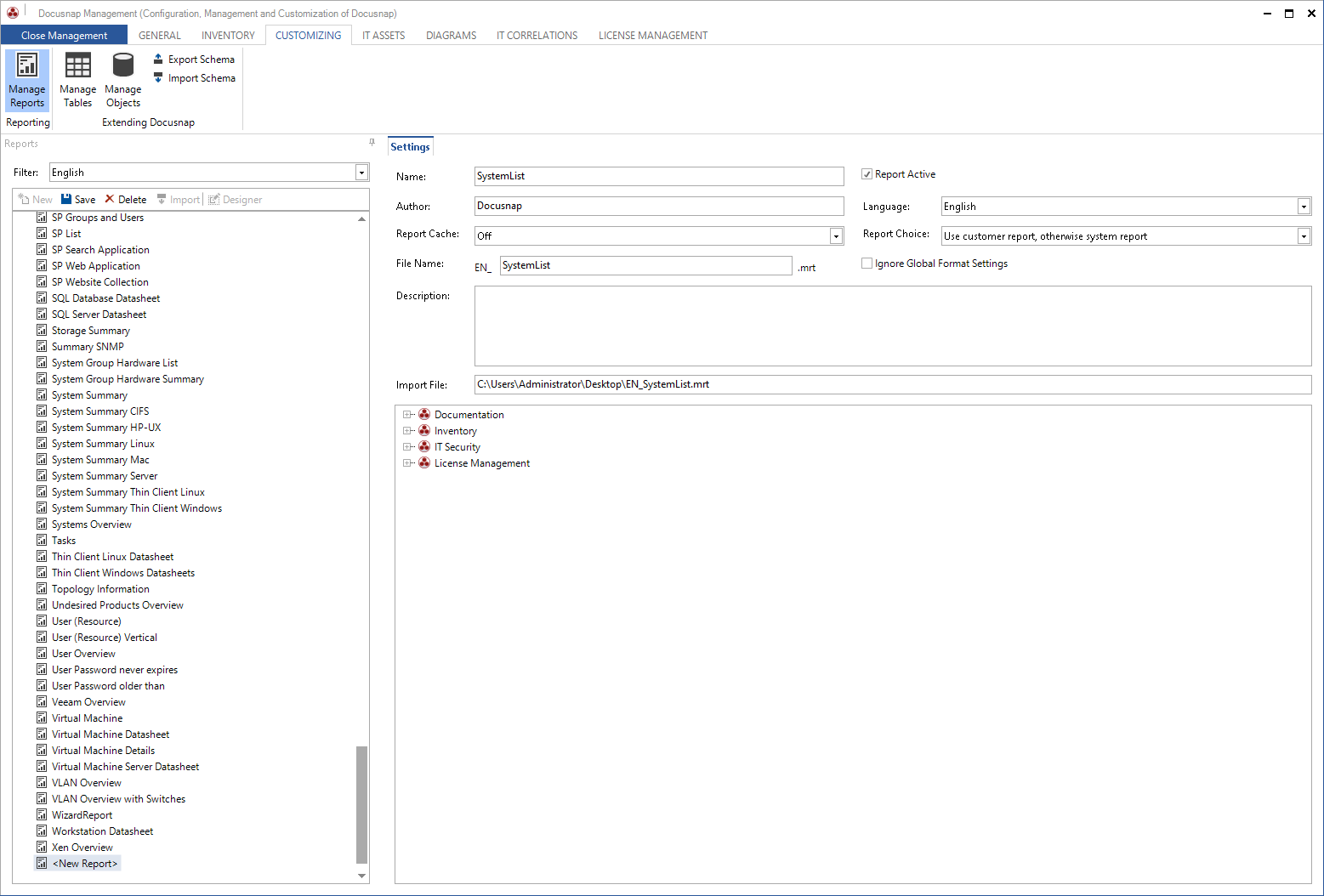The height and width of the screenshot is (896, 1324).
Task: Select SP Groups and Users report
Action: 98,217
